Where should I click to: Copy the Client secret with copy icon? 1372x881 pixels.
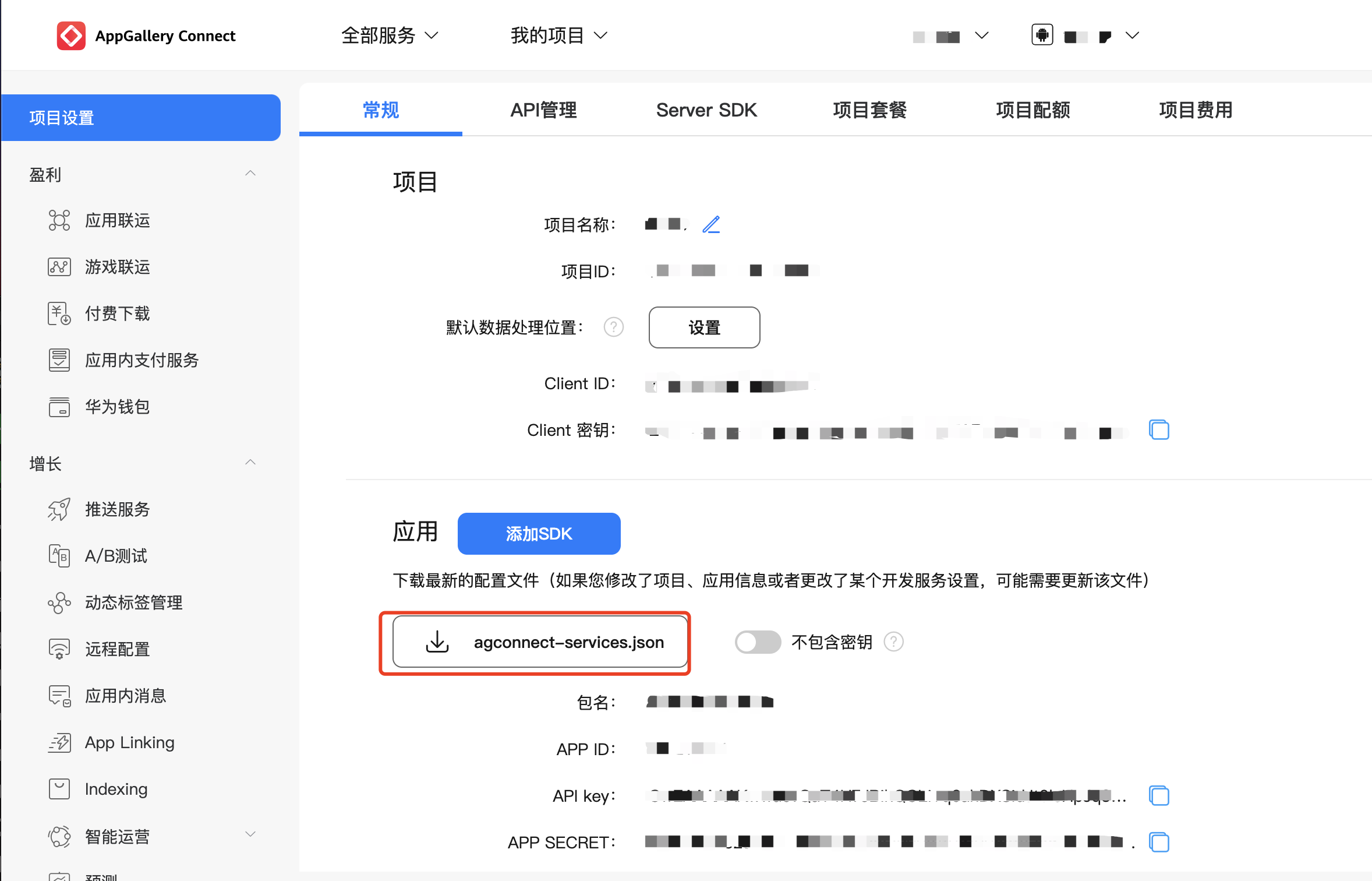point(1159,430)
